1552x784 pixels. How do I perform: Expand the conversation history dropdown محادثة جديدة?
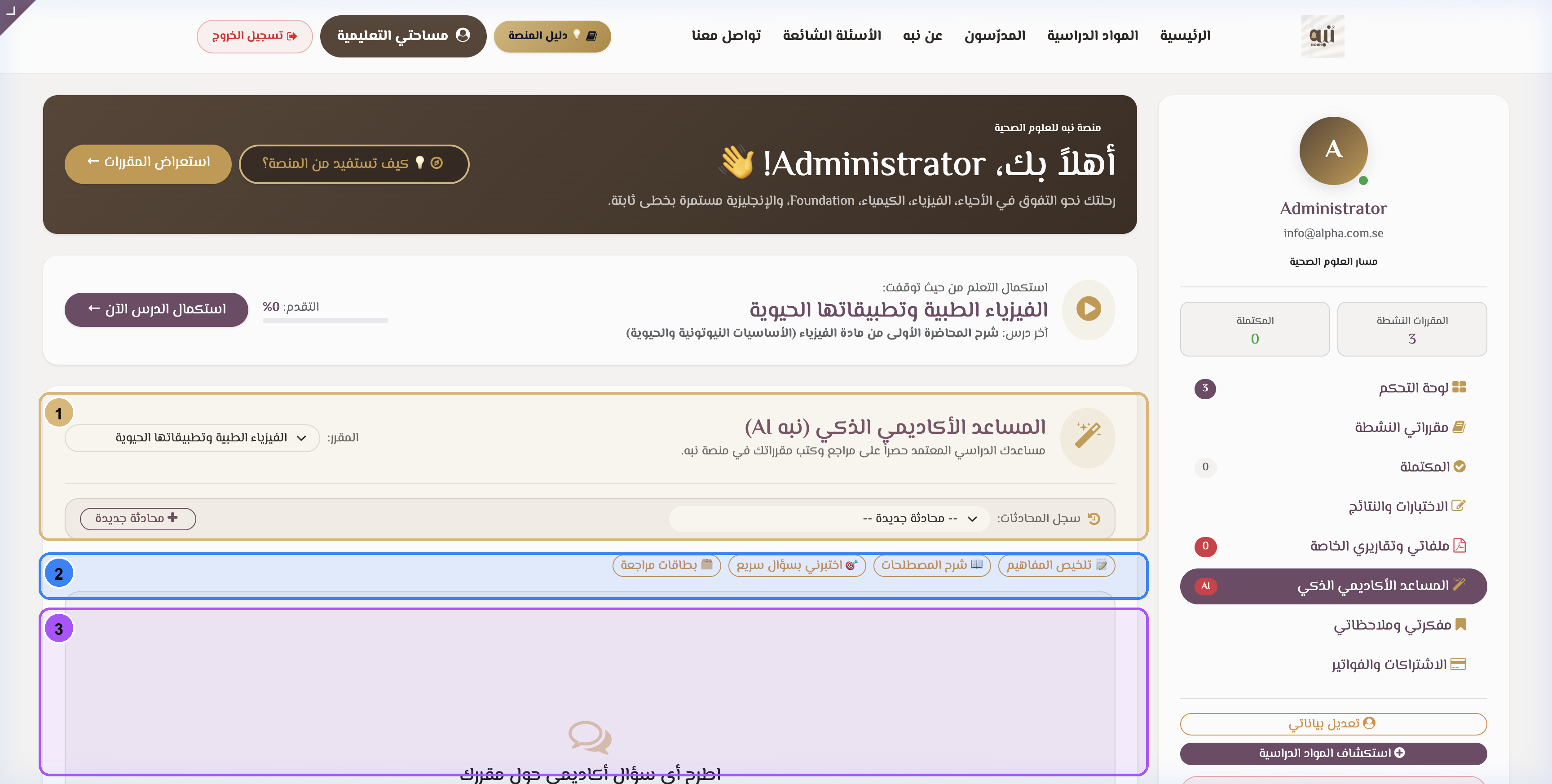tap(829, 519)
